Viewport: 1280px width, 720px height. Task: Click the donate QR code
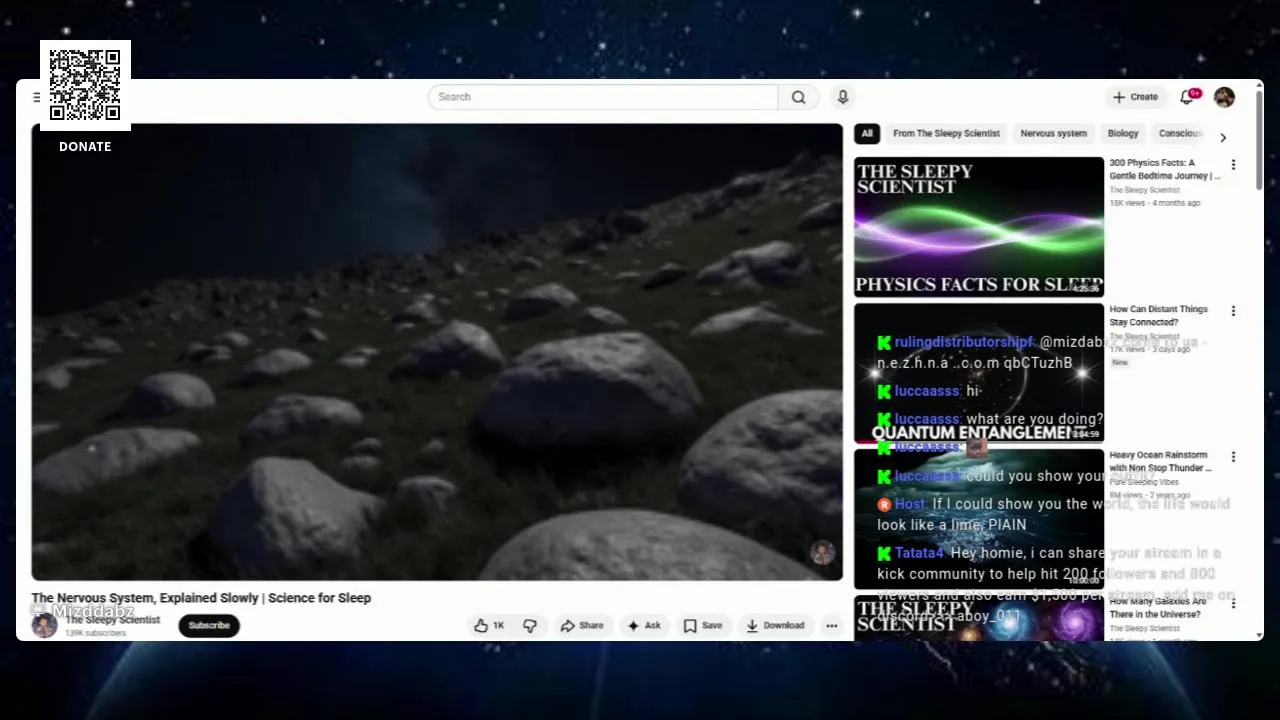[85, 85]
